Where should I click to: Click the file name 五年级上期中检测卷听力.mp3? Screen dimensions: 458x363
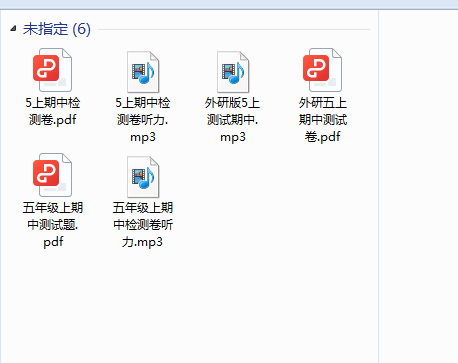pyautogui.click(x=143, y=225)
